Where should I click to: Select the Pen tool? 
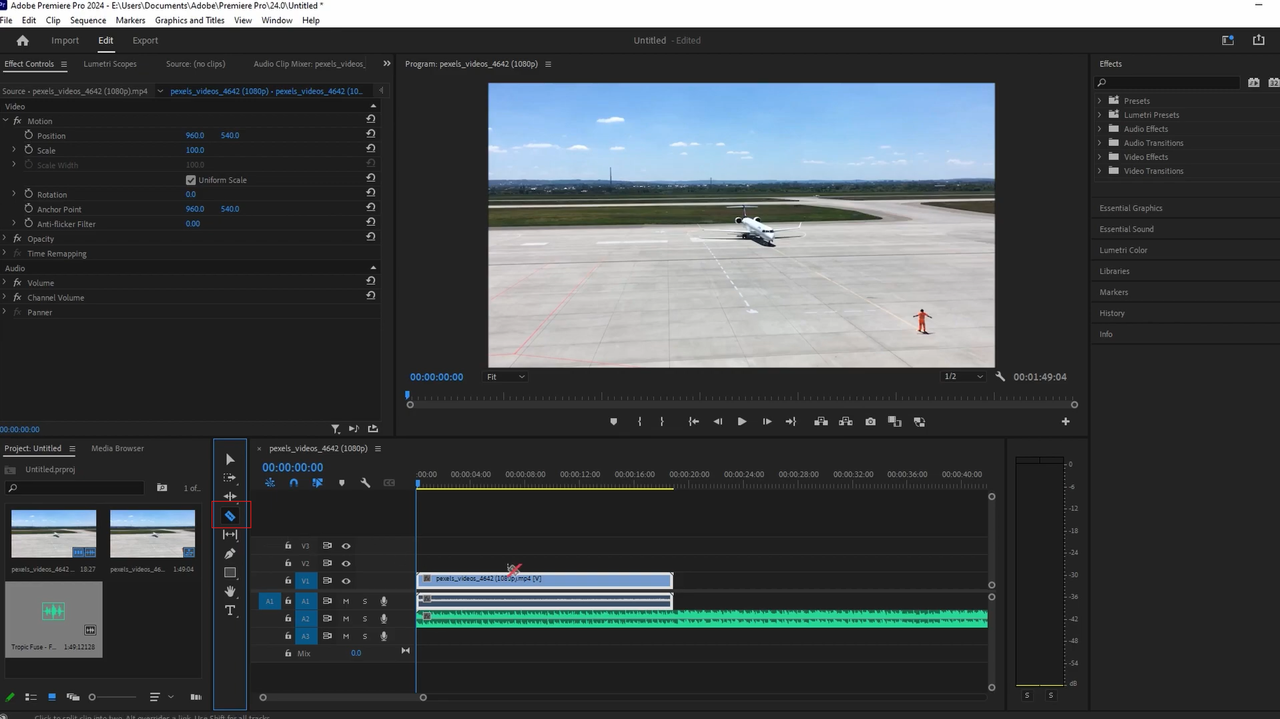tap(230, 554)
